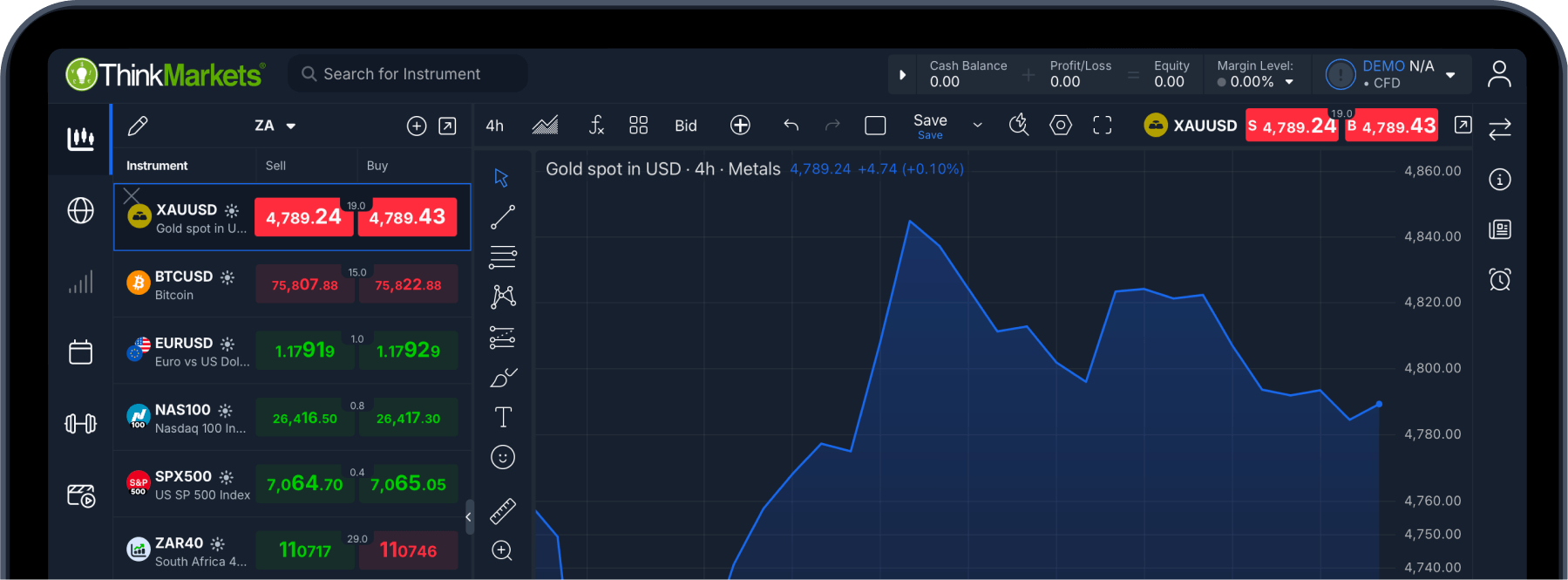Select the Text tool
The image size is (1568, 580).
(503, 417)
